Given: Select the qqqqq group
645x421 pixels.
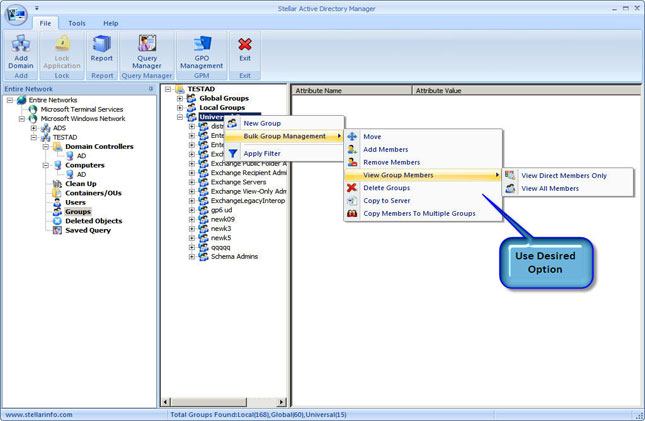Looking at the screenshot, I should [x=220, y=247].
